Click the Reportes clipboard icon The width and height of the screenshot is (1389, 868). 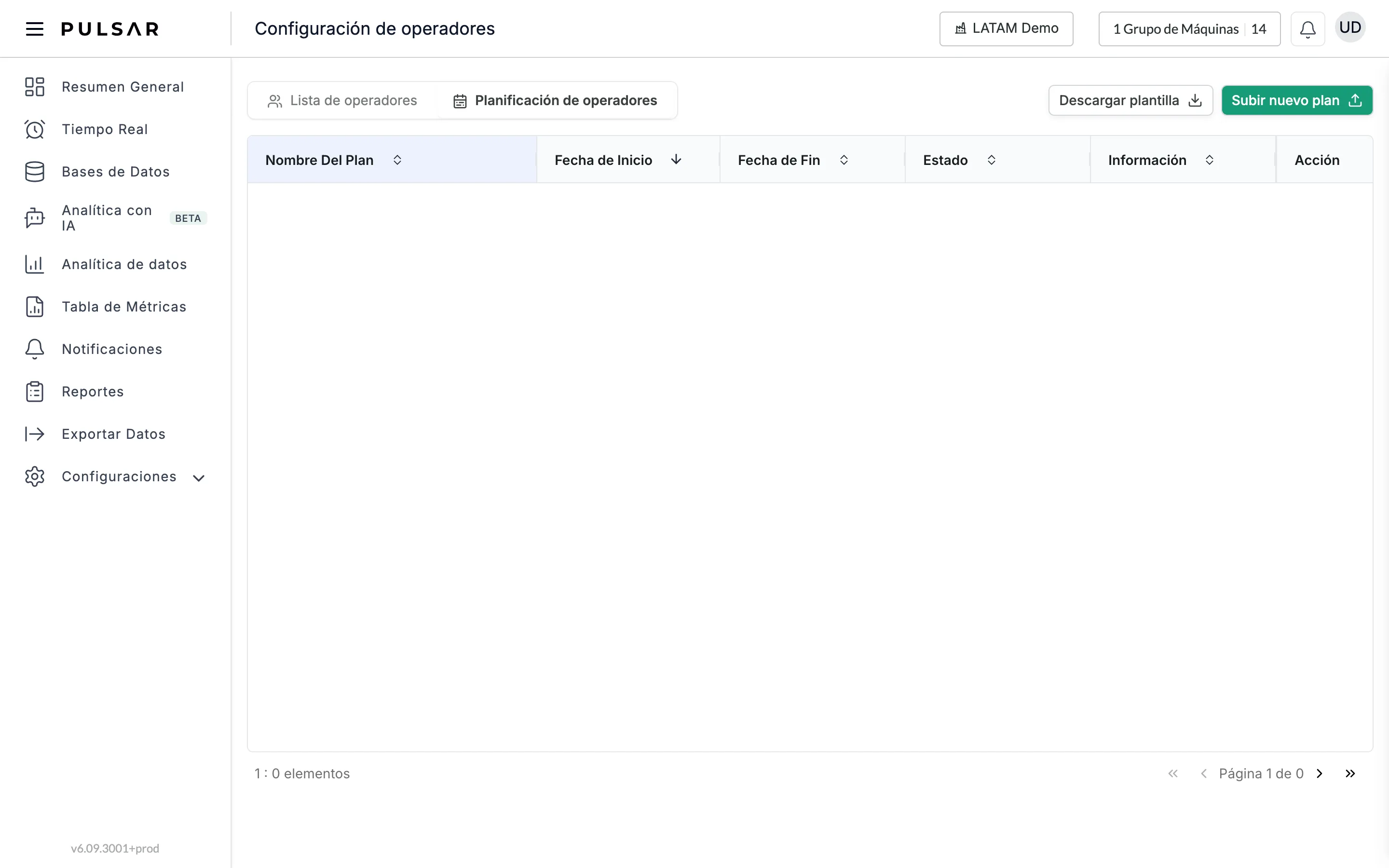34,392
